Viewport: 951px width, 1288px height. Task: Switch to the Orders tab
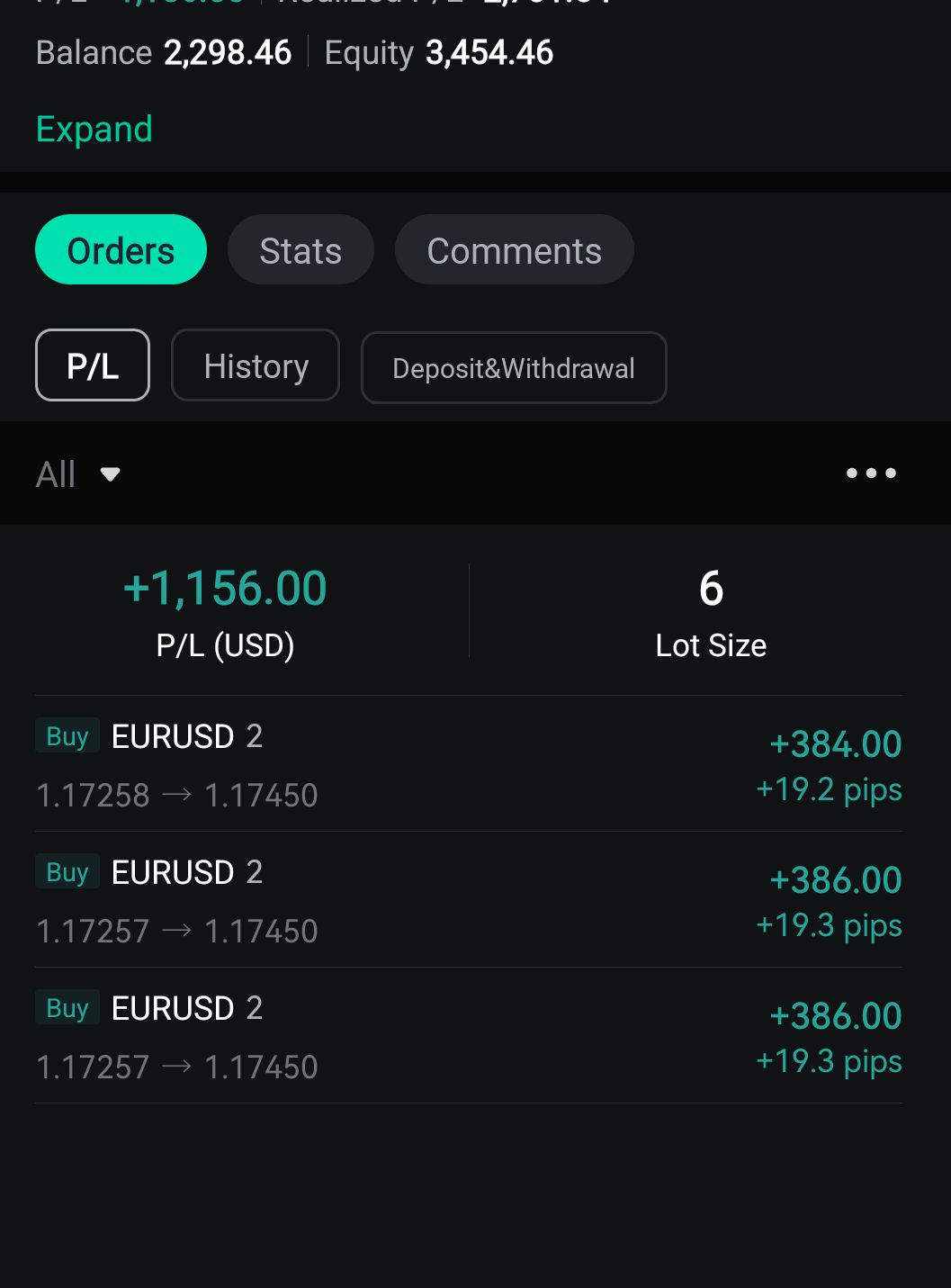(121, 250)
